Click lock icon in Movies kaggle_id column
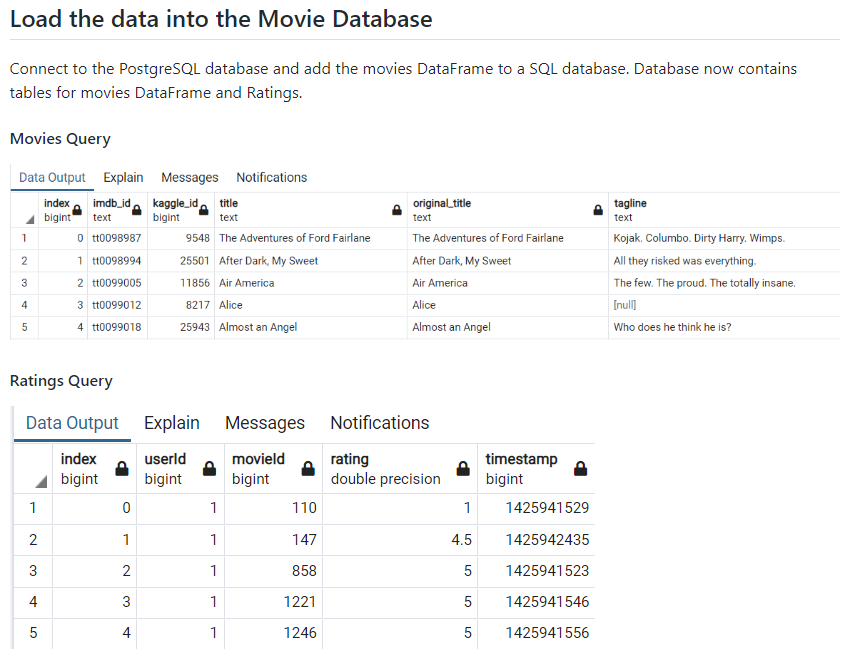Image resolution: width=848 pixels, height=667 pixels. point(204,210)
